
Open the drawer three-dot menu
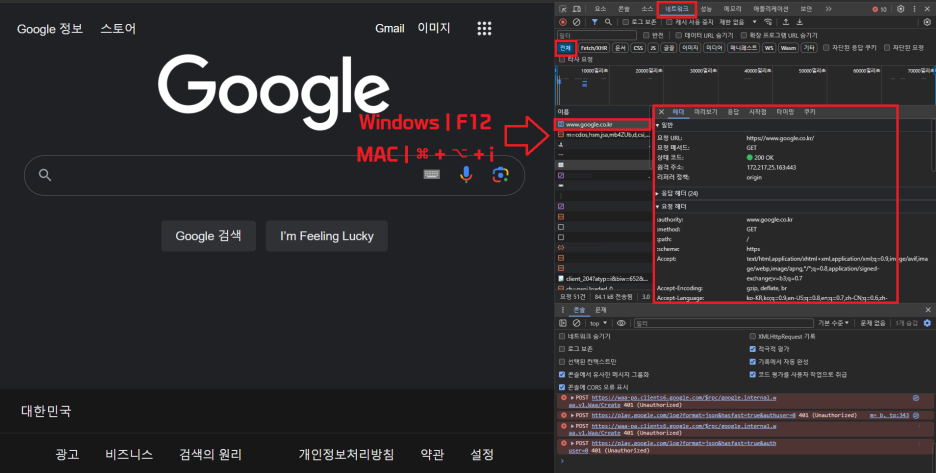562,310
